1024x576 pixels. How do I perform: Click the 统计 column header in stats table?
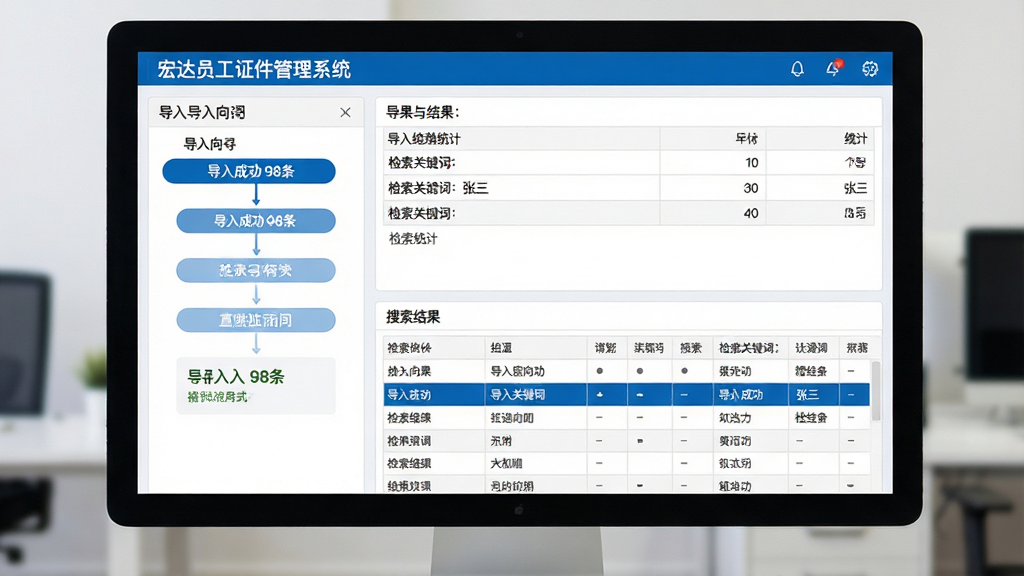tap(855, 138)
